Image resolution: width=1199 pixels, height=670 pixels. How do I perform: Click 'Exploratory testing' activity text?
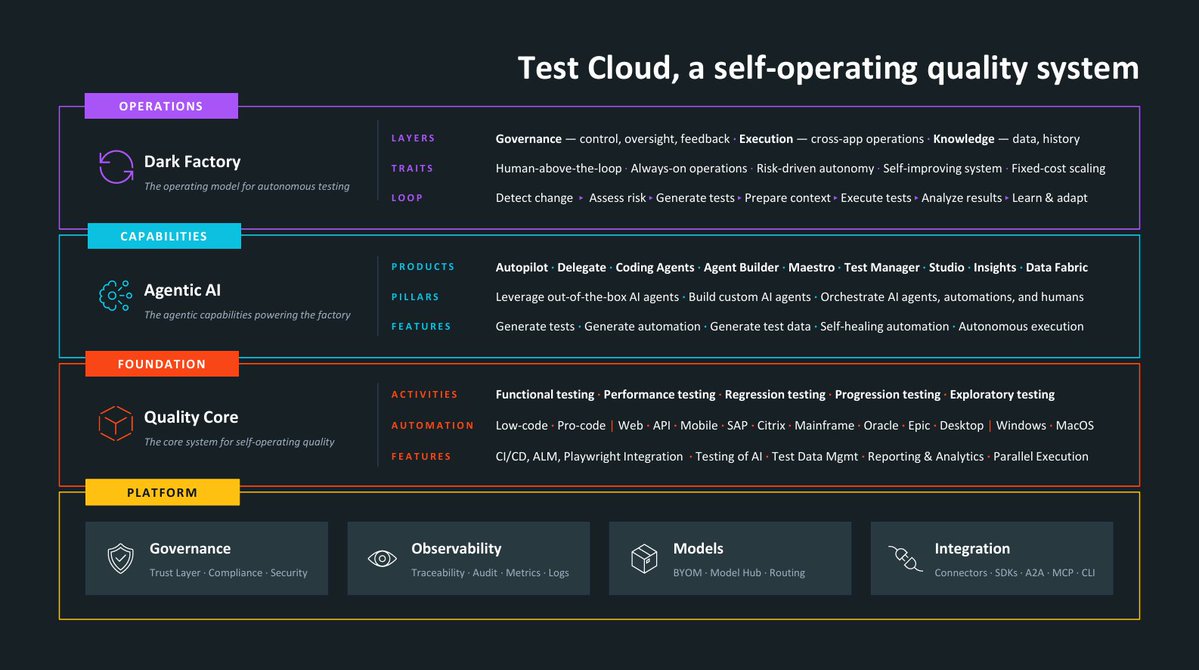[1002, 395]
